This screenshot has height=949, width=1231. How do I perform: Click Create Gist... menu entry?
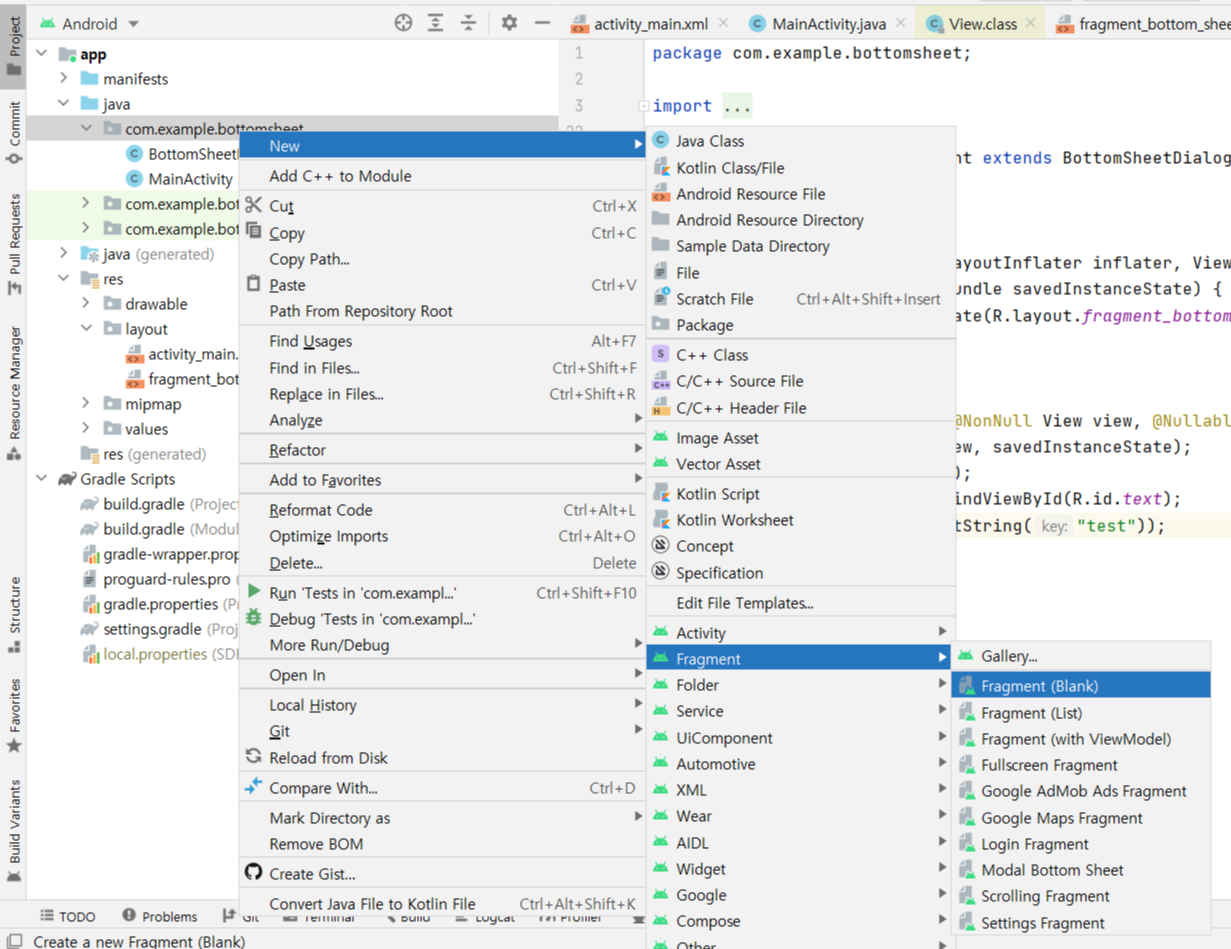(442, 874)
